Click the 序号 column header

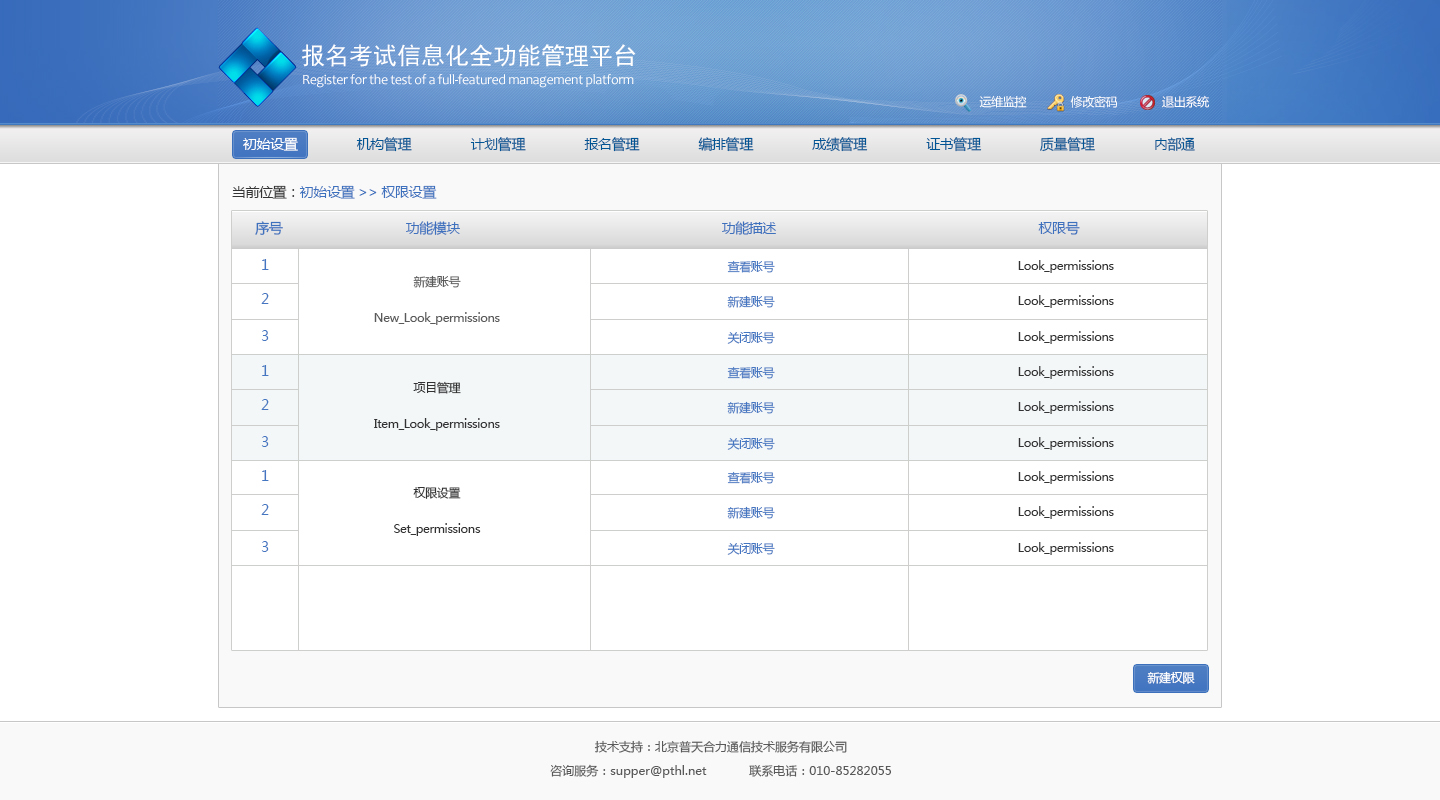click(x=269, y=228)
